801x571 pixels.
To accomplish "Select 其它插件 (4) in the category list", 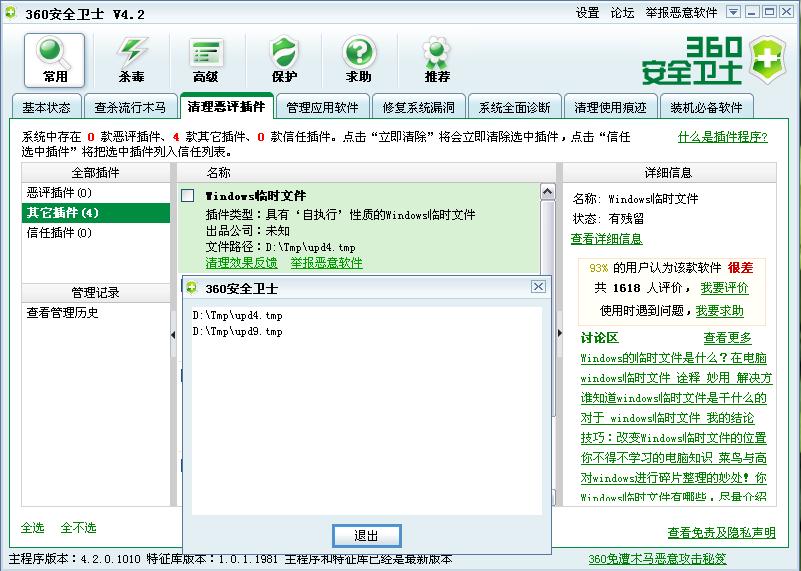I will pyautogui.click(x=96, y=213).
